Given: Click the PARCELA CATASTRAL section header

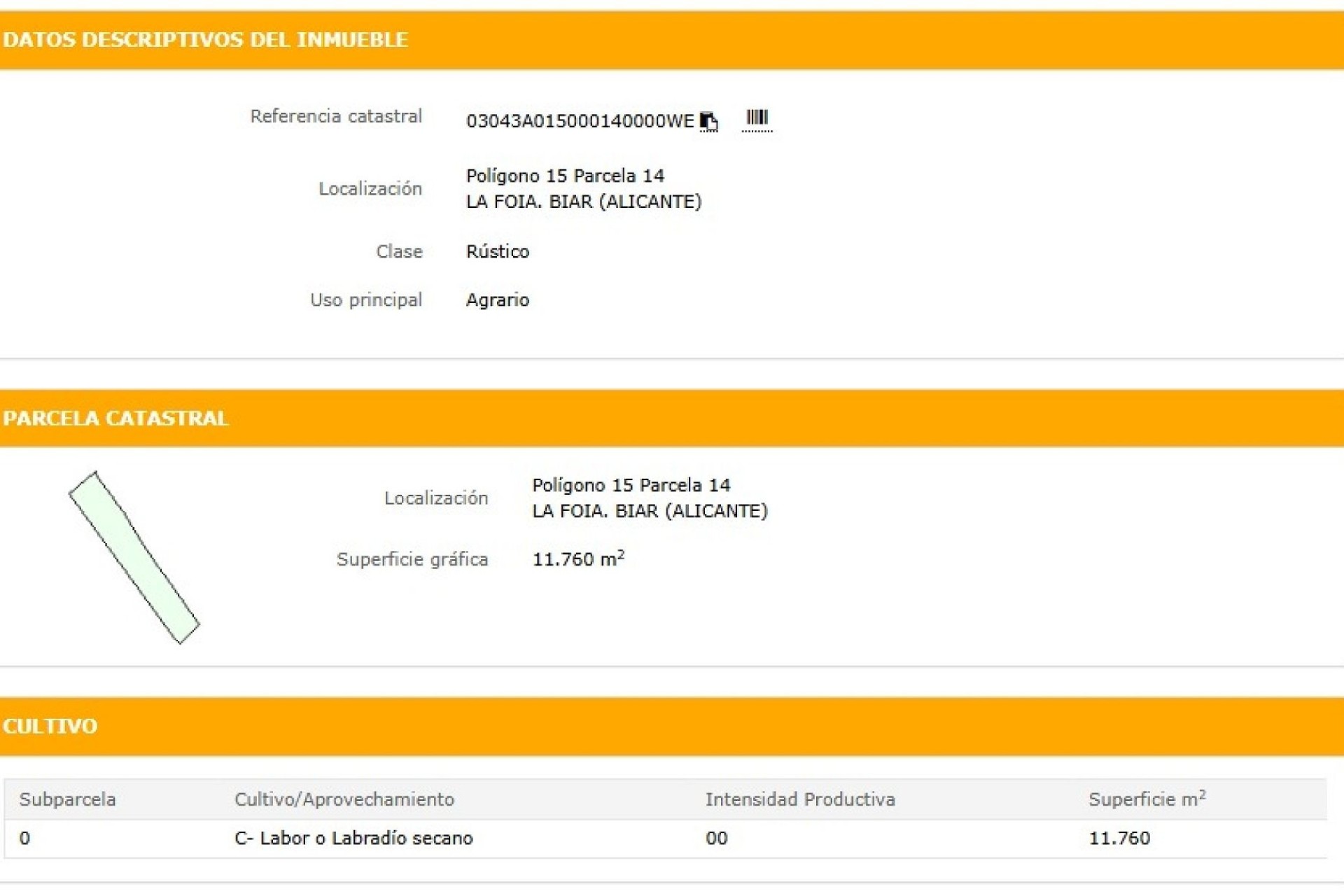Looking at the screenshot, I should (115, 418).
